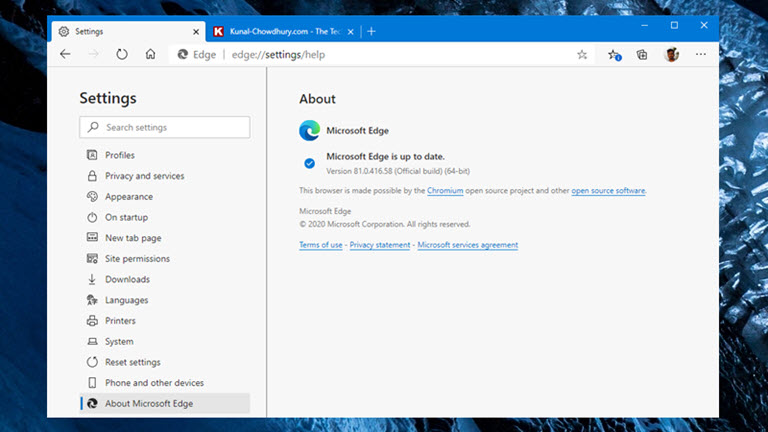The height and width of the screenshot is (432, 768).
Task: Open Site permissions settings
Action: click(x=165, y=259)
